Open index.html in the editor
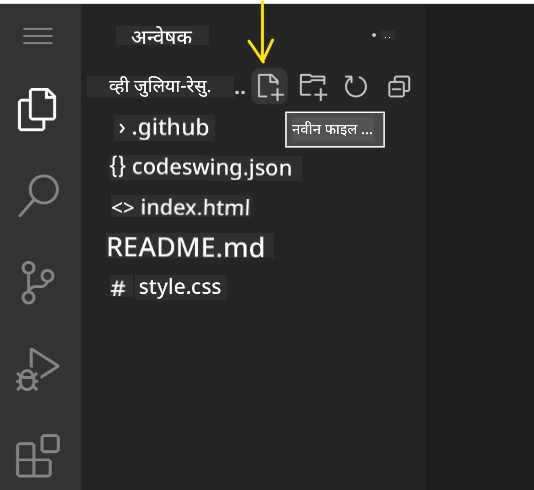Viewport: 534px width, 490px height. 181,207
